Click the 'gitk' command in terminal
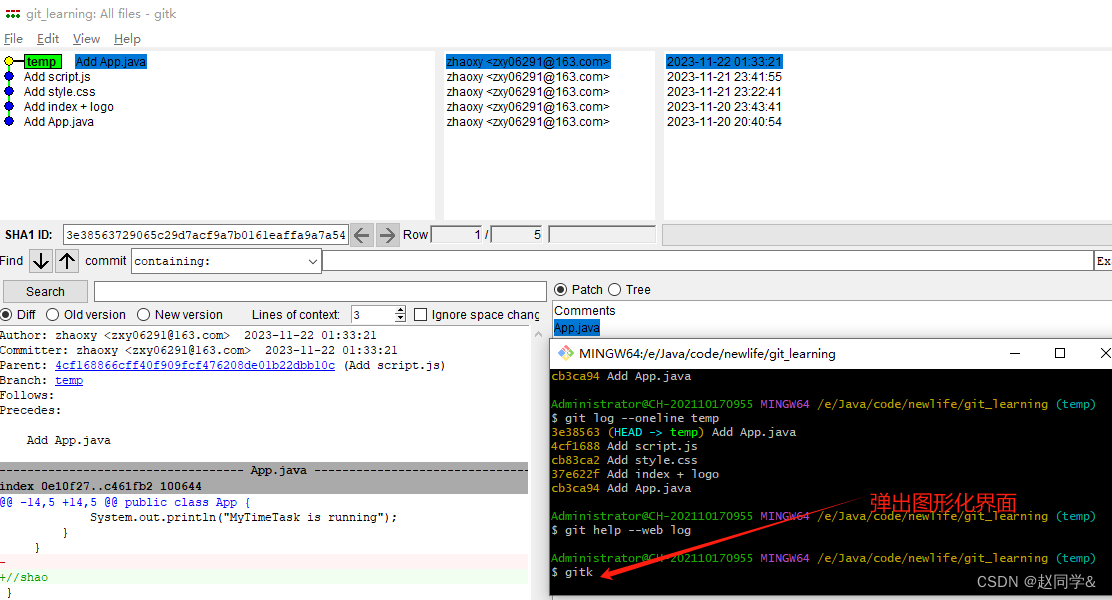Image resolution: width=1112 pixels, height=600 pixels. (x=579, y=572)
